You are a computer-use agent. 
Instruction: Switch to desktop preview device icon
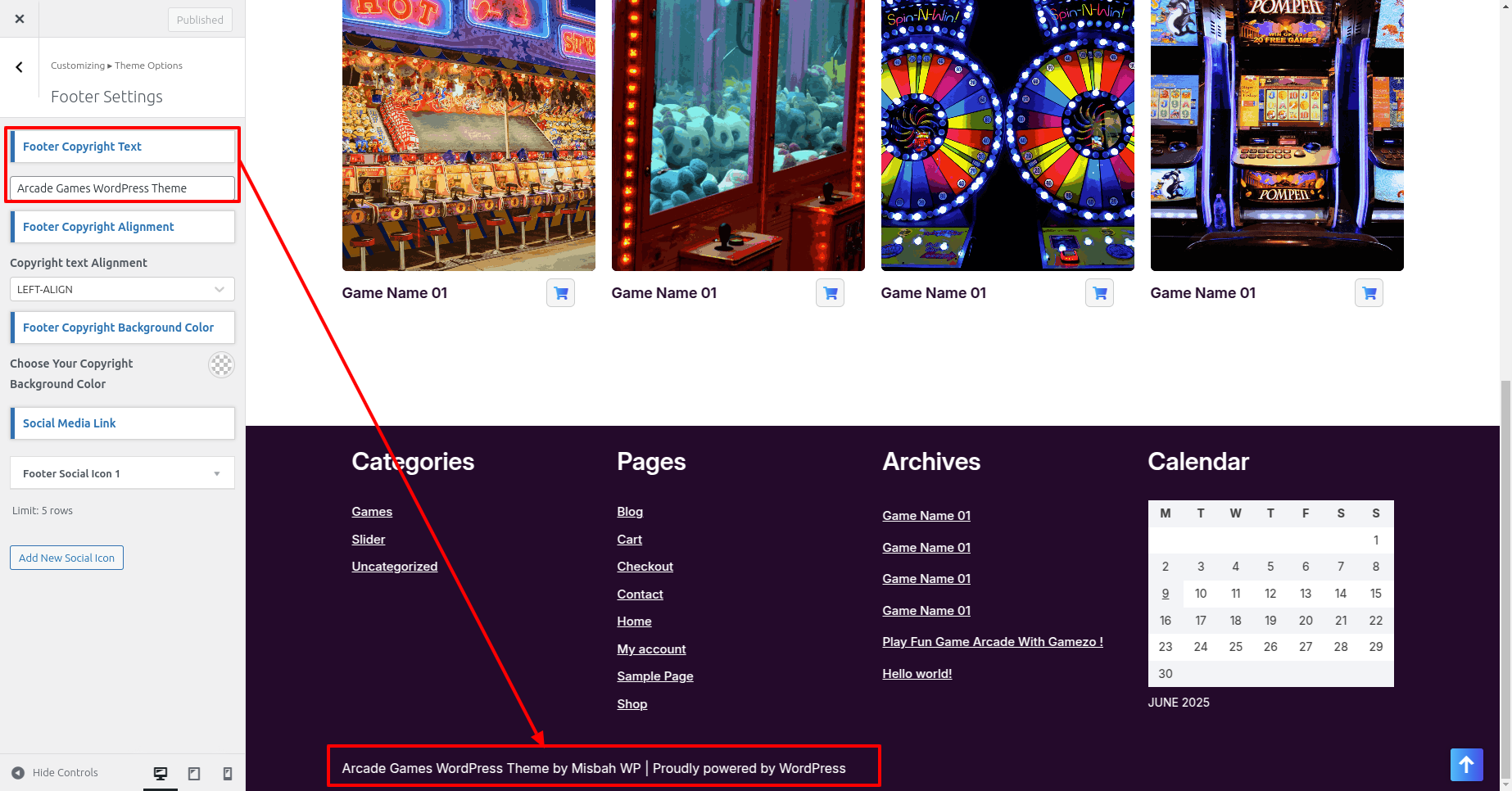[161, 773]
